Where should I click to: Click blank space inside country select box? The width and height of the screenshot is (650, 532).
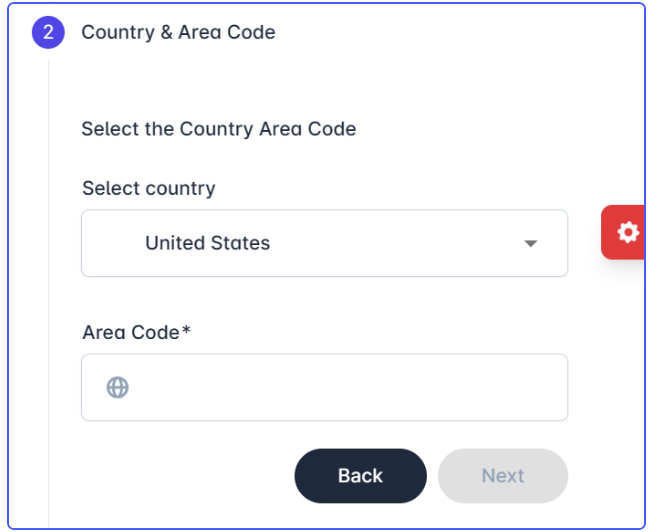[394, 243]
